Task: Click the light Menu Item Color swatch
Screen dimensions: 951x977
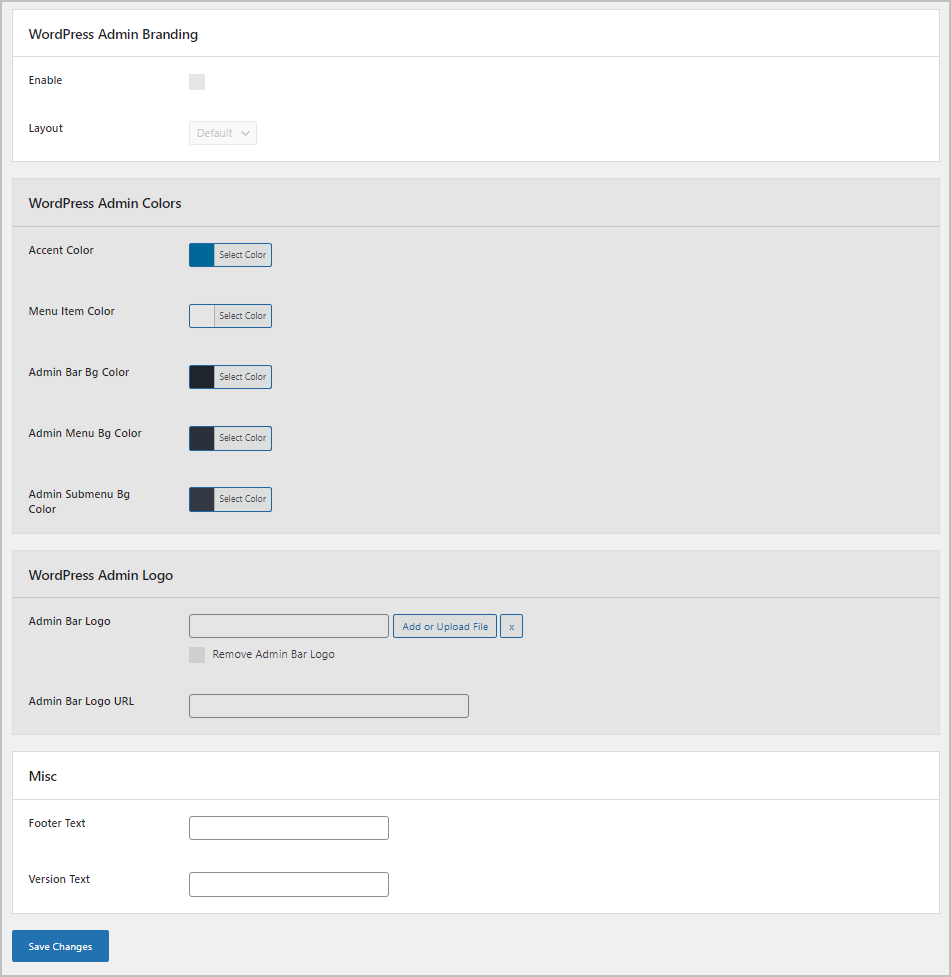Action: (x=201, y=316)
